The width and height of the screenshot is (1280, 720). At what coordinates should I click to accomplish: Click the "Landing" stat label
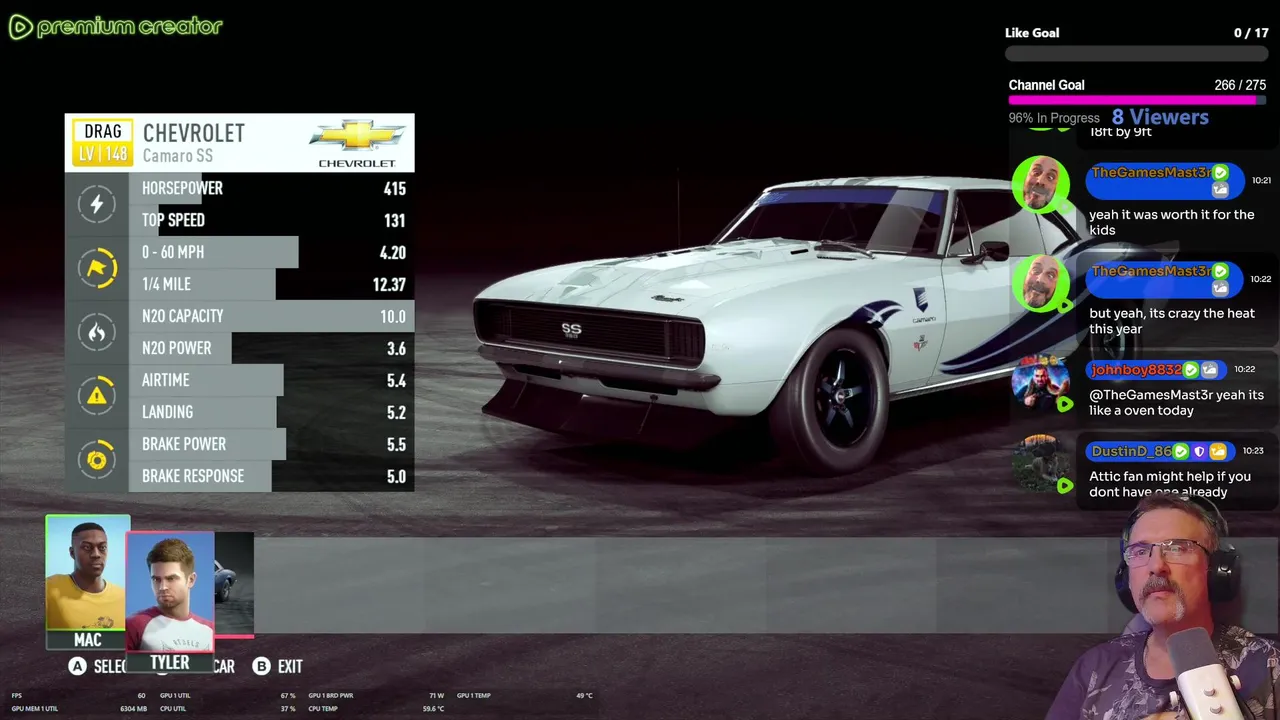pos(167,412)
